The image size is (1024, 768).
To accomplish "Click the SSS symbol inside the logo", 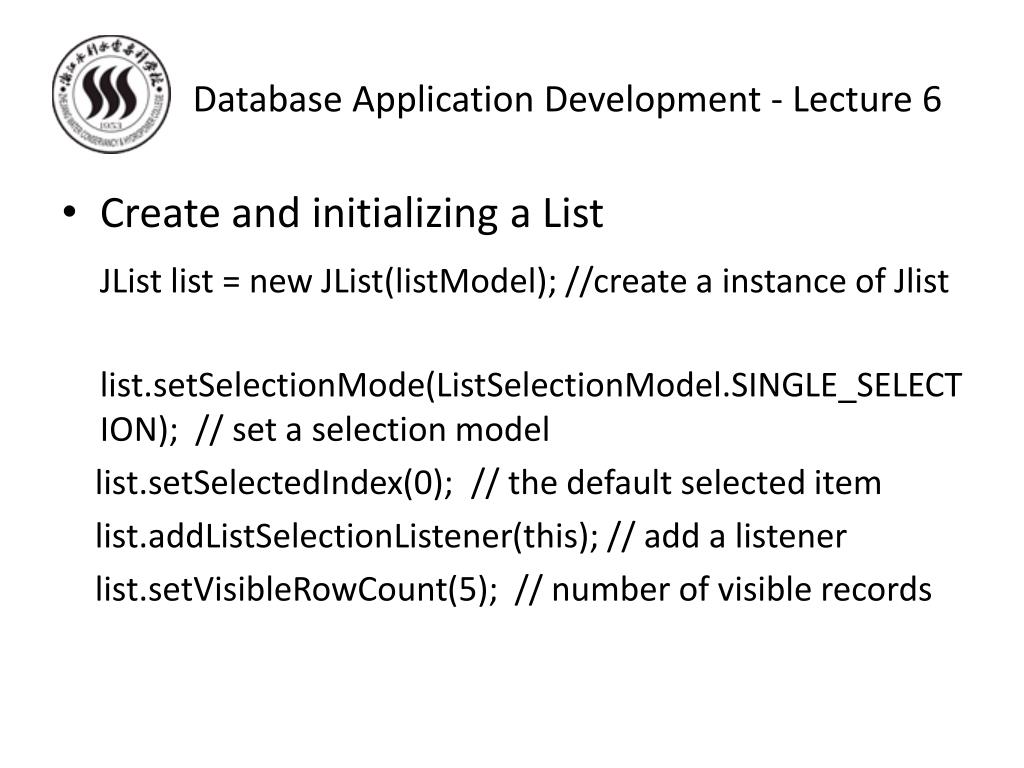I will pyautogui.click(x=110, y=93).
